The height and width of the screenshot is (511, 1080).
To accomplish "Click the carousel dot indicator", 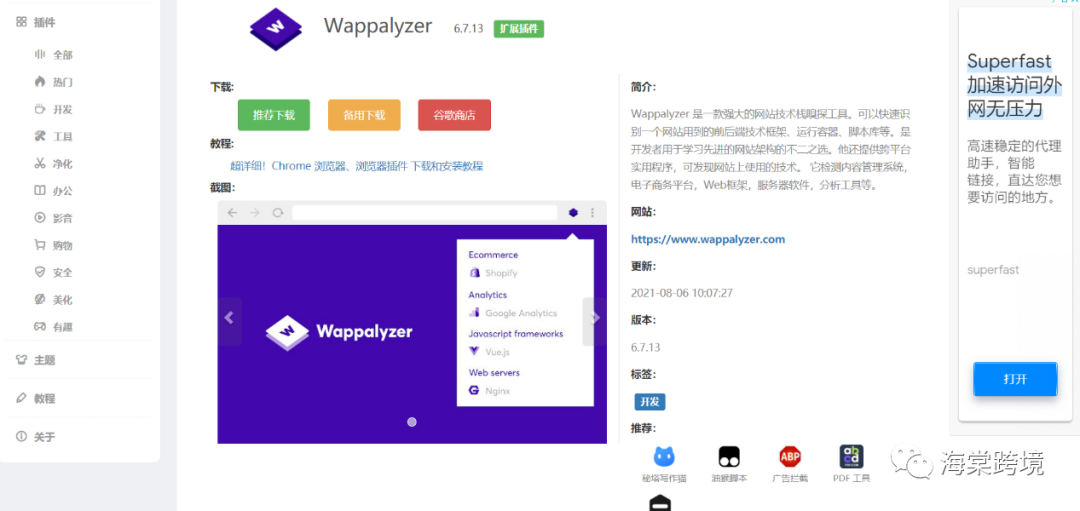I will [x=412, y=422].
